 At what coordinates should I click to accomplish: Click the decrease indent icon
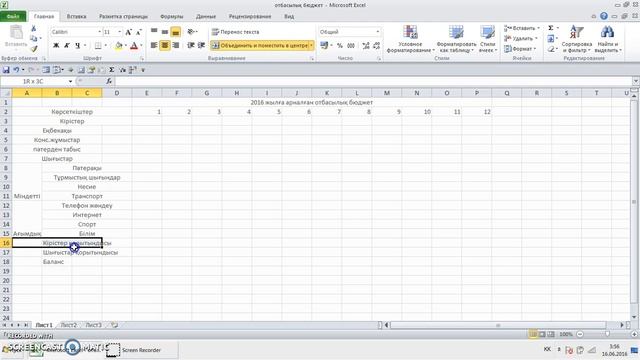click(191, 45)
